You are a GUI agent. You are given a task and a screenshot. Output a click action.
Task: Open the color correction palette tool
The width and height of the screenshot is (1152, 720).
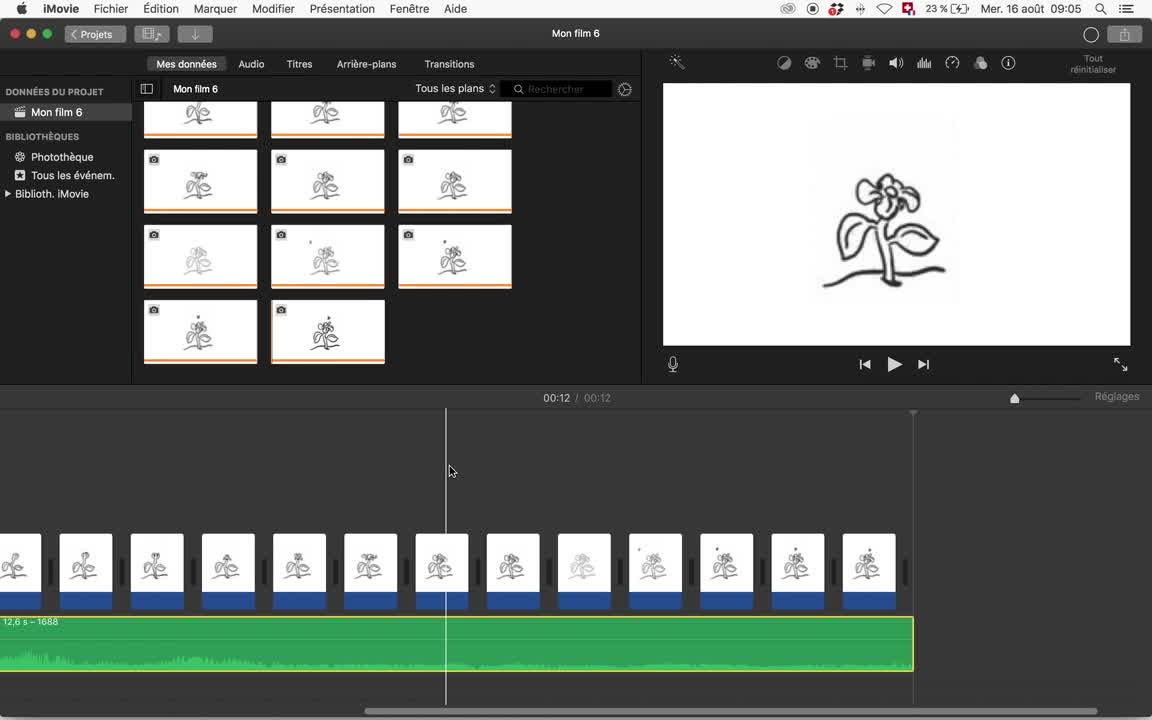(812, 63)
